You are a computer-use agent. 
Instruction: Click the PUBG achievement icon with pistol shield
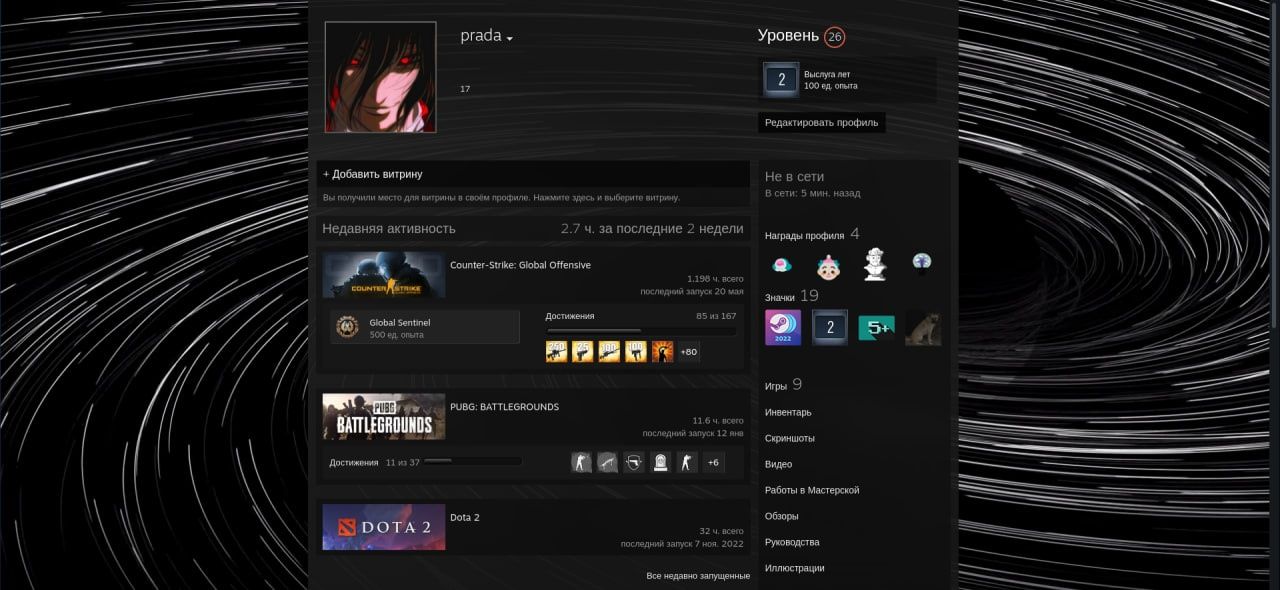(634, 462)
